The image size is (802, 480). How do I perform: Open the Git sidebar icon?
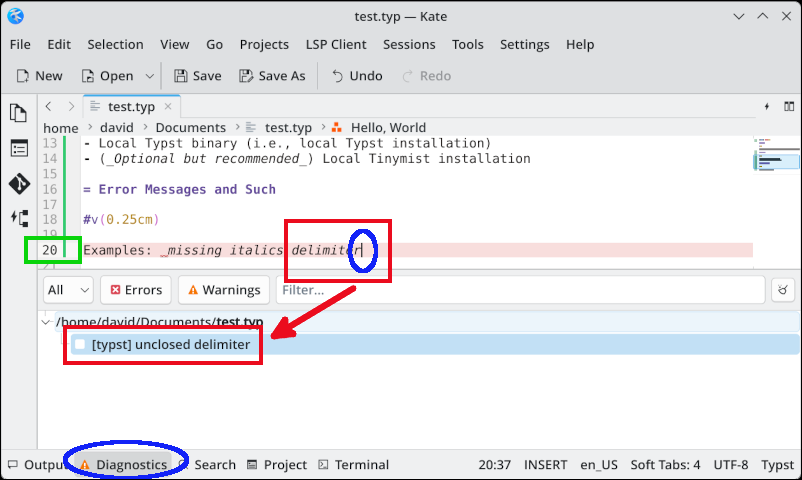19,183
